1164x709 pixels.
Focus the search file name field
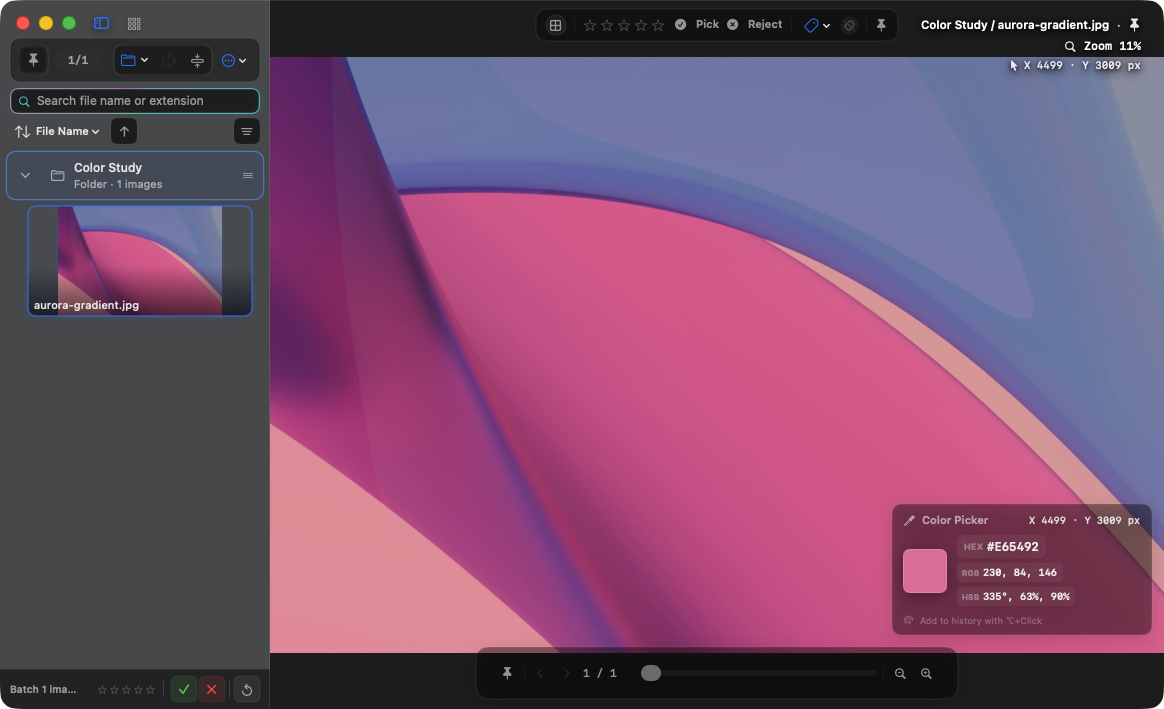(135, 101)
